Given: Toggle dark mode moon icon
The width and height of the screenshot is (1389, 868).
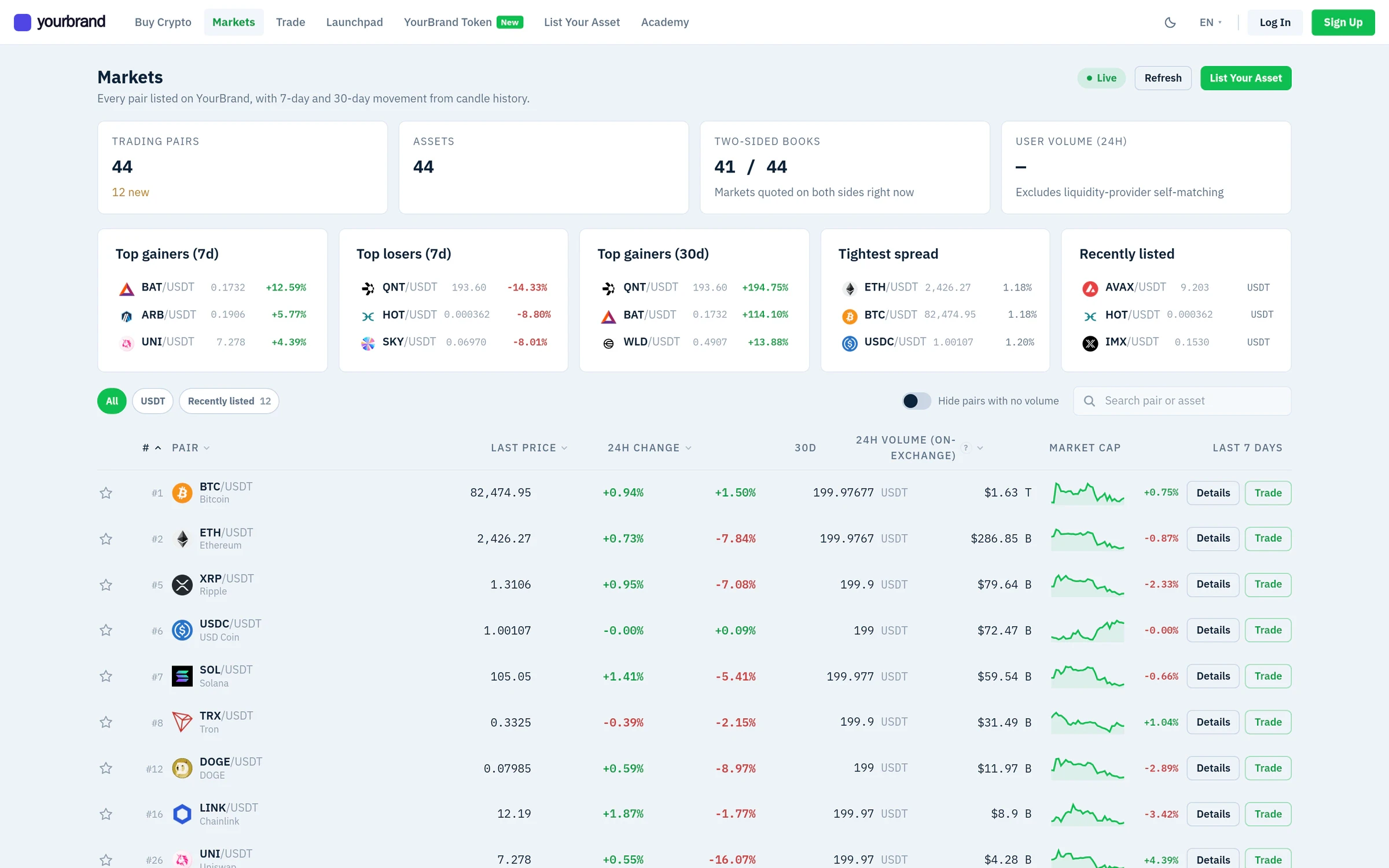Looking at the screenshot, I should (x=1170, y=23).
